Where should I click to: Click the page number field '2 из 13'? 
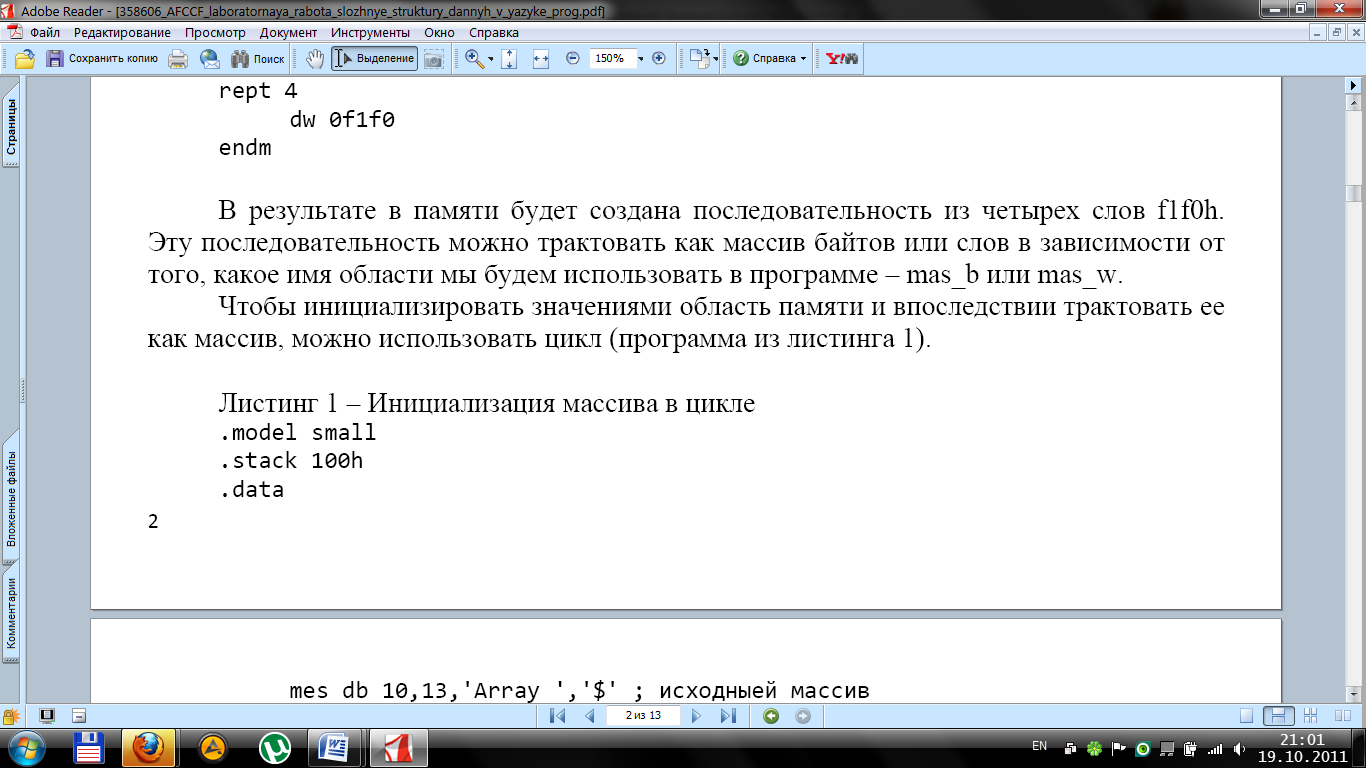tap(643, 716)
